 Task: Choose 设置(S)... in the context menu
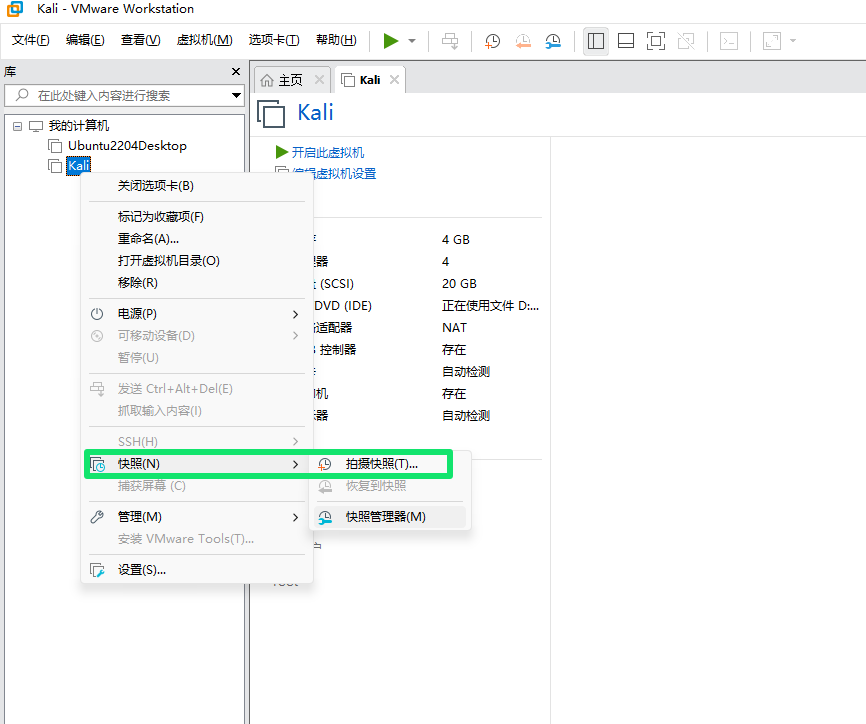(x=141, y=570)
